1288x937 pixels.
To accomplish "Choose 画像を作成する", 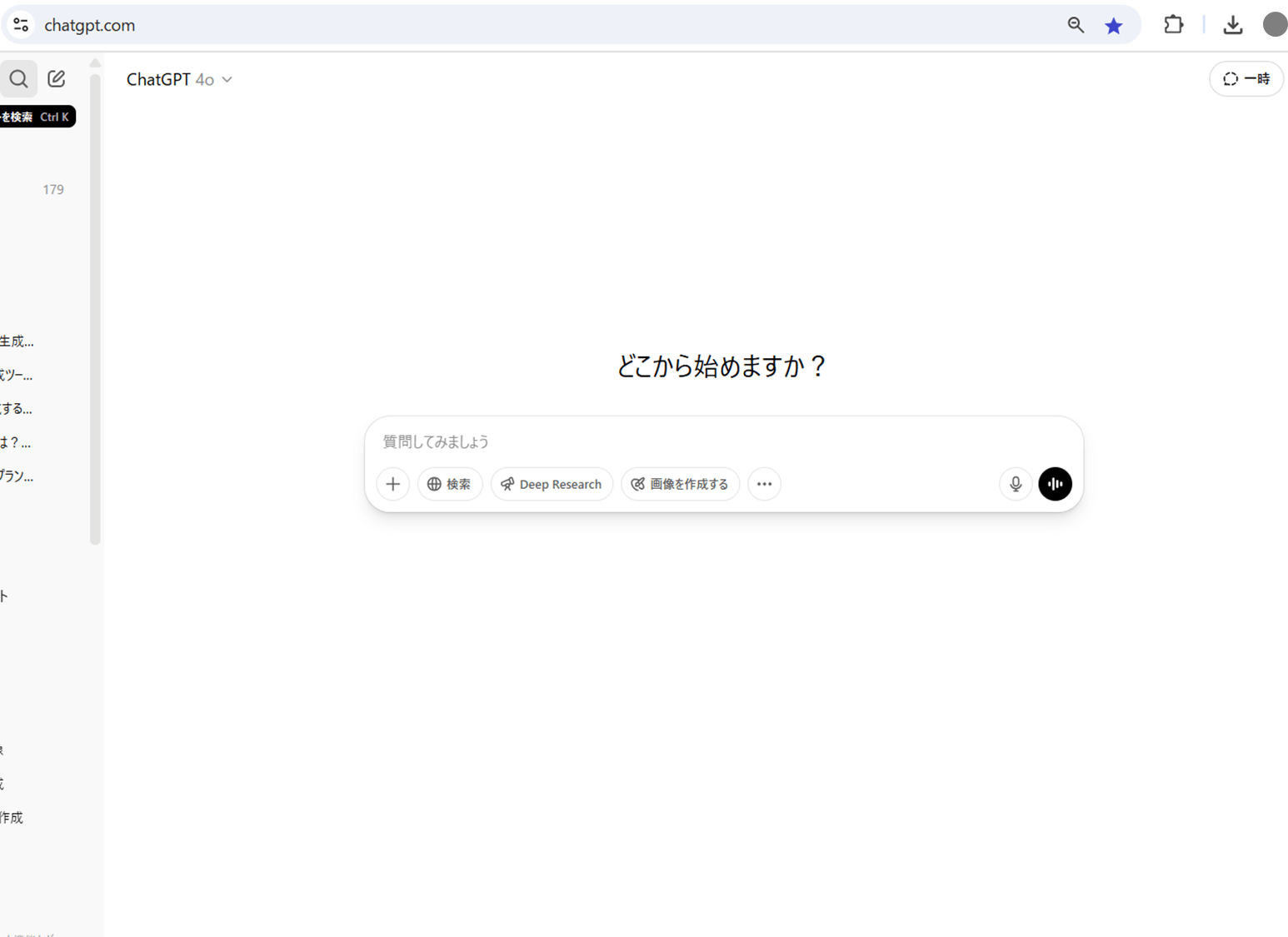I will click(x=680, y=484).
